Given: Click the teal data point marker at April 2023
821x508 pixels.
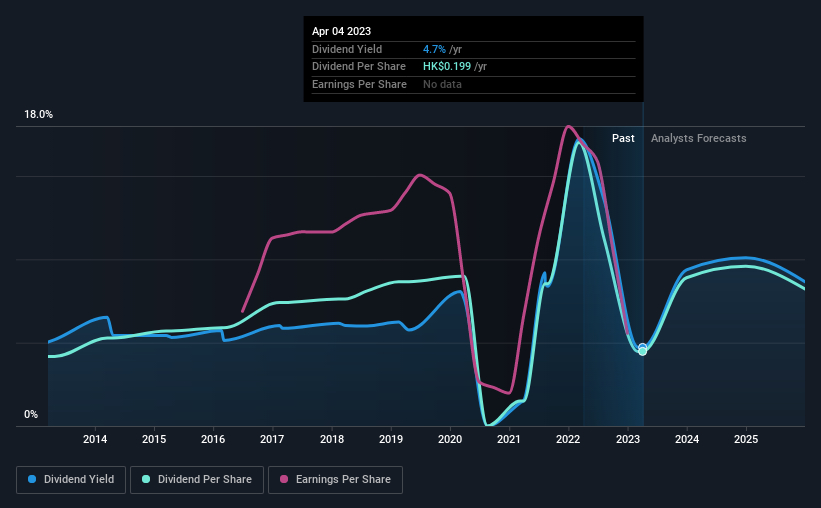Looking at the screenshot, I should (x=642, y=351).
